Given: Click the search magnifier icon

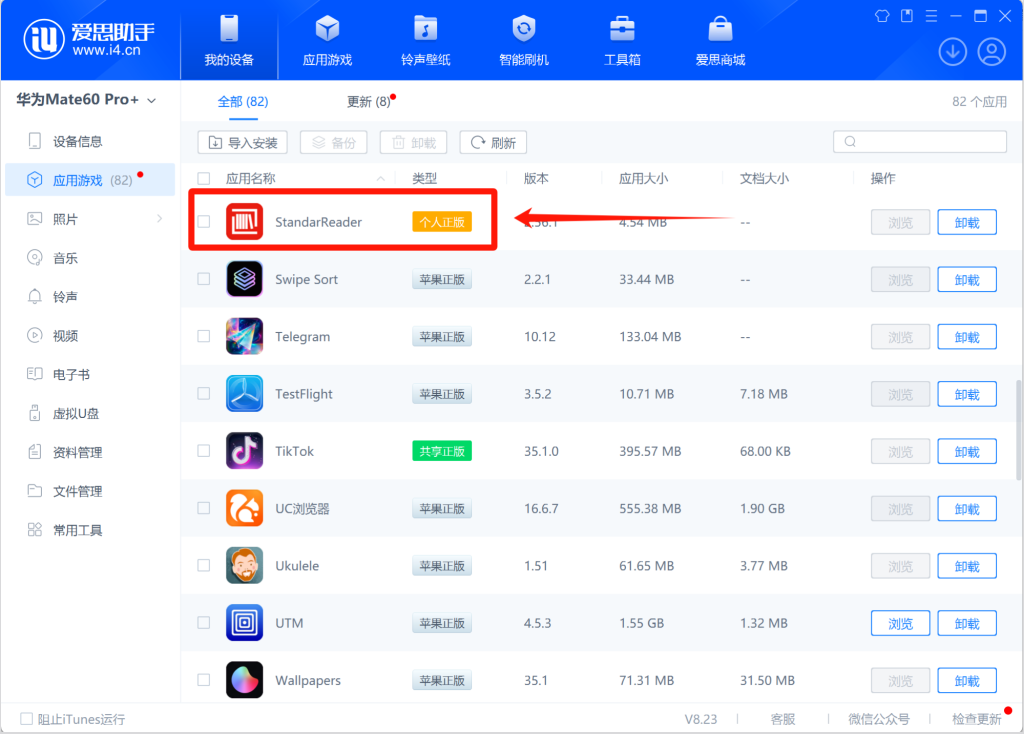Looking at the screenshot, I should pos(850,142).
